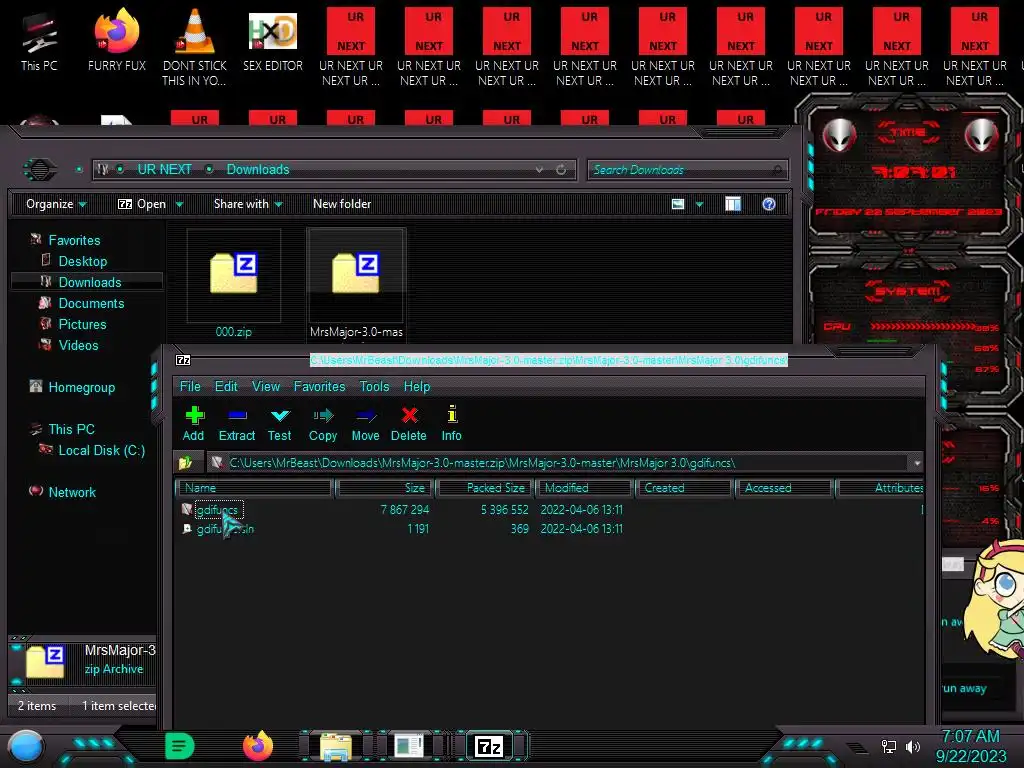Expand Explorer address history dropdown
Image resolution: width=1024 pixels, height=768 pixels.
tap(539, 170)
